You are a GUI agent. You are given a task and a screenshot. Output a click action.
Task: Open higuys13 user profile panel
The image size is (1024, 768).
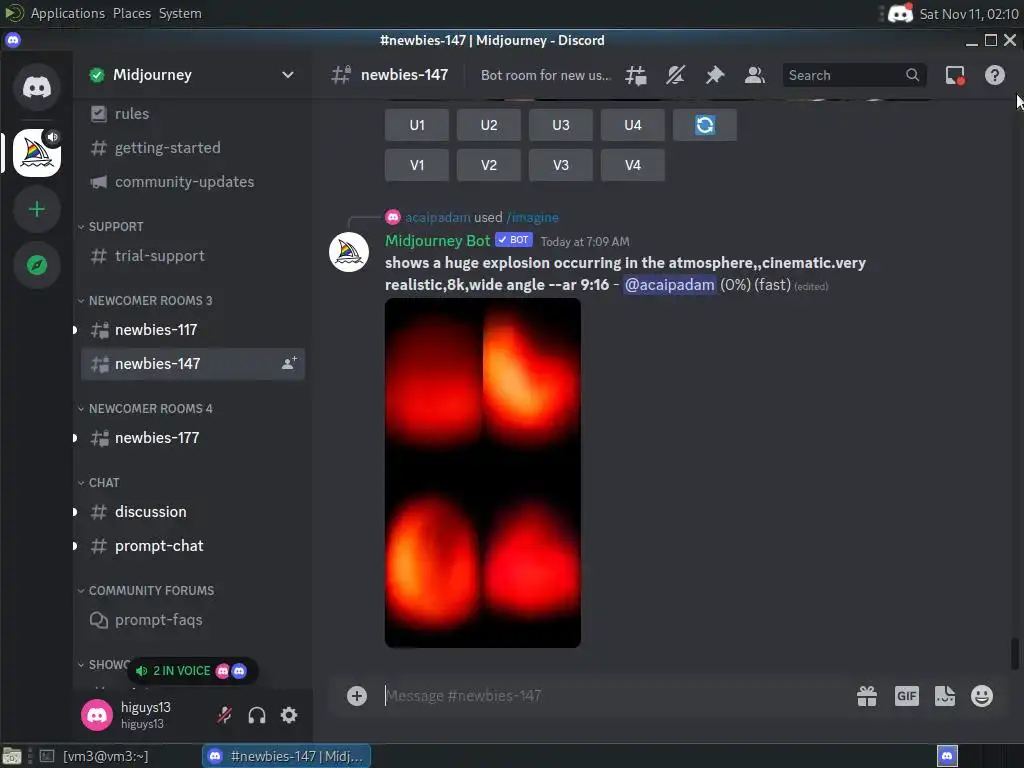click(x=144, y=715)
